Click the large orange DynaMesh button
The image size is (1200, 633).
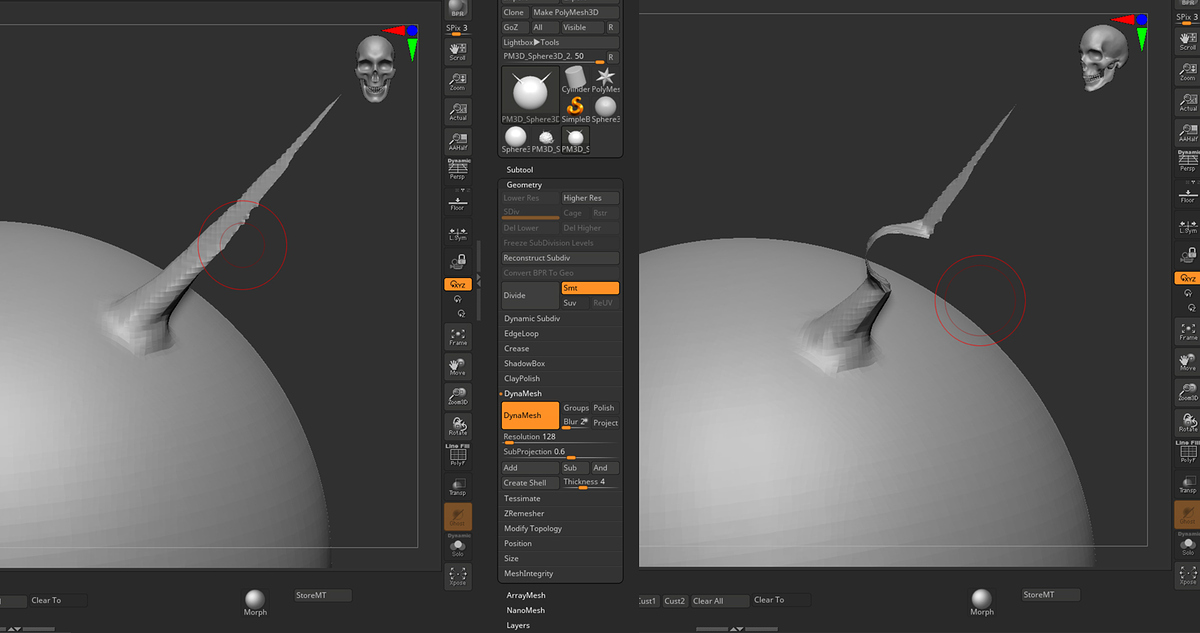[530, 416]
